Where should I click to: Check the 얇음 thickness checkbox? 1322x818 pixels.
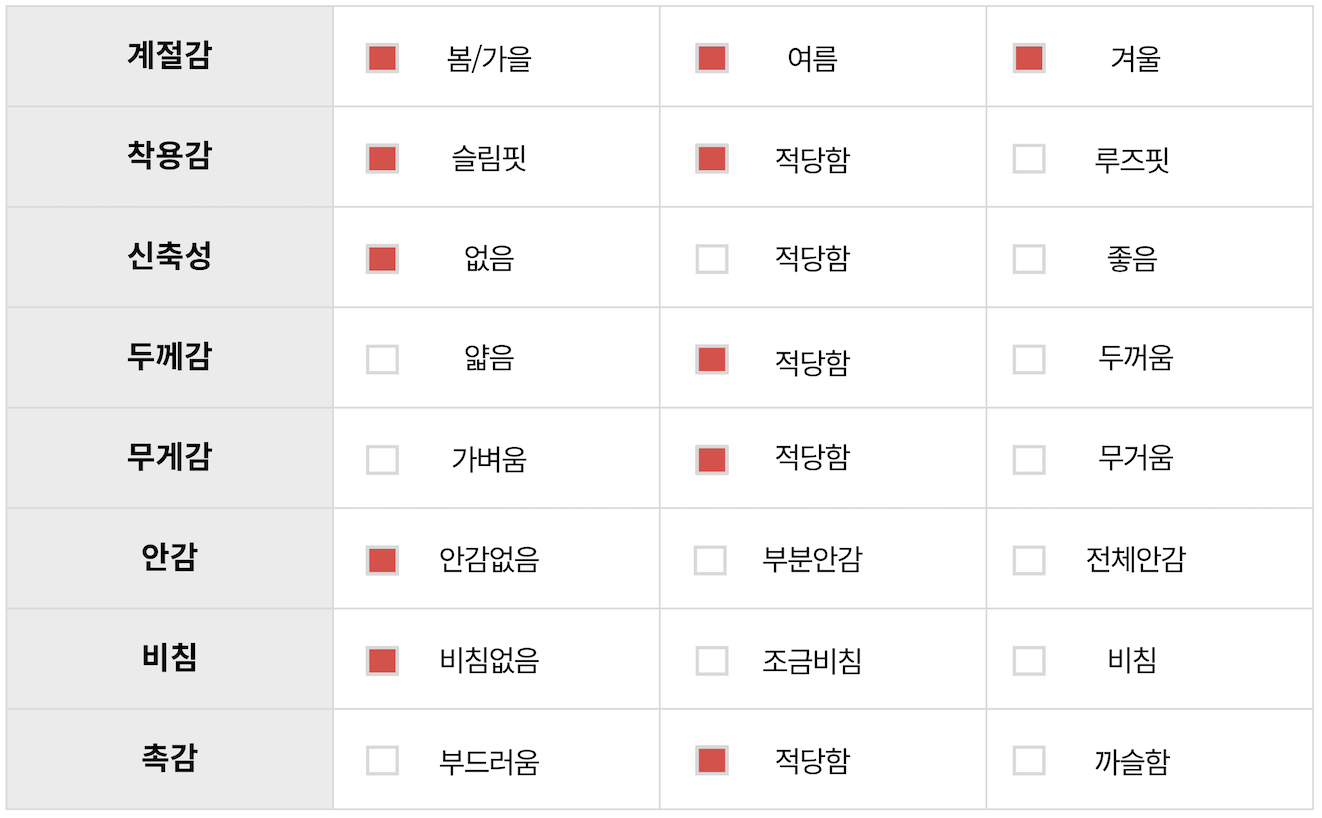click(x=382, y=359)
